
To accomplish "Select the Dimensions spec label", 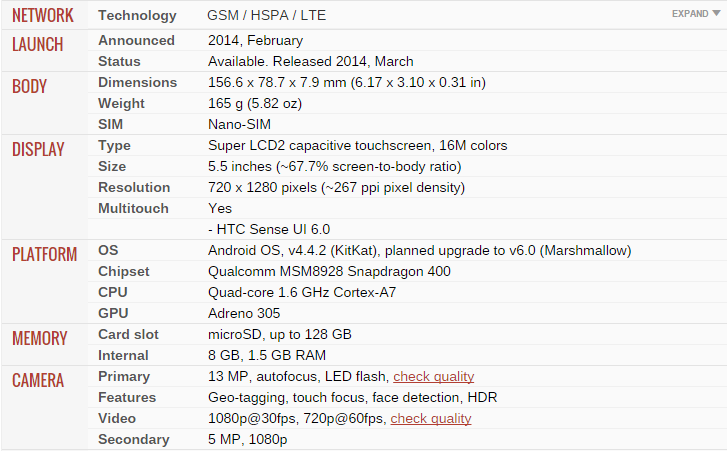I will (138, 83).
